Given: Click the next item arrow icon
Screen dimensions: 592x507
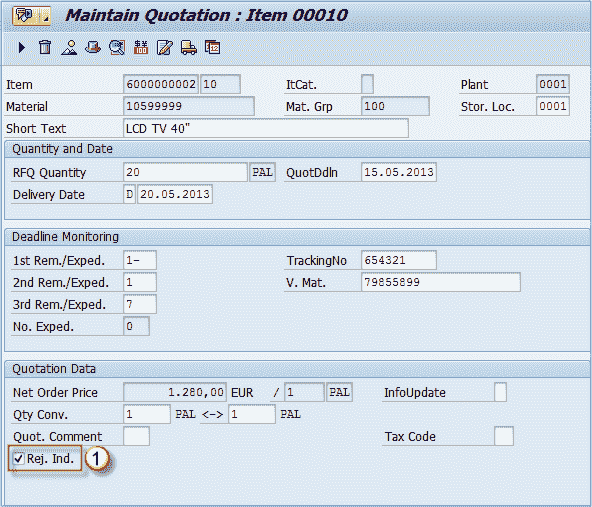Looking at the screenshot, I should click(x=22, y=48).
